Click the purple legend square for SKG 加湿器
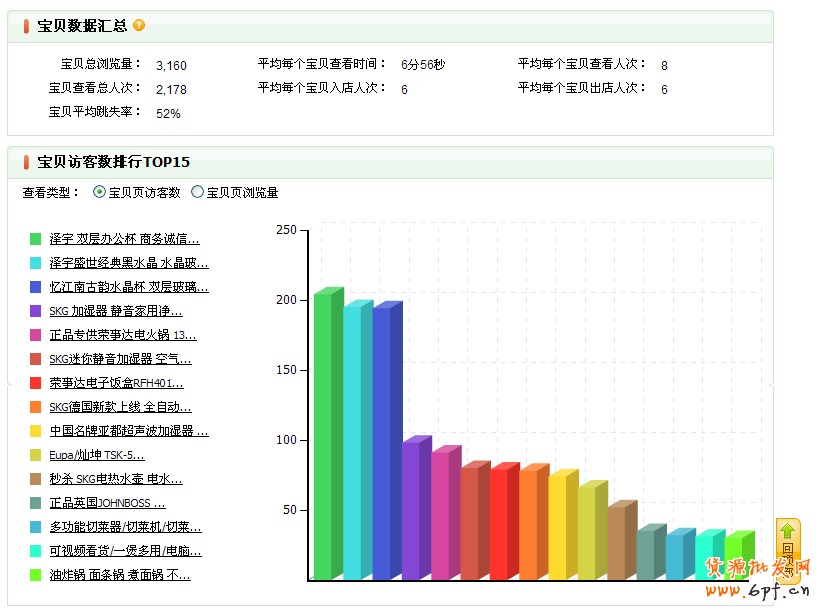 pos(36,311)
